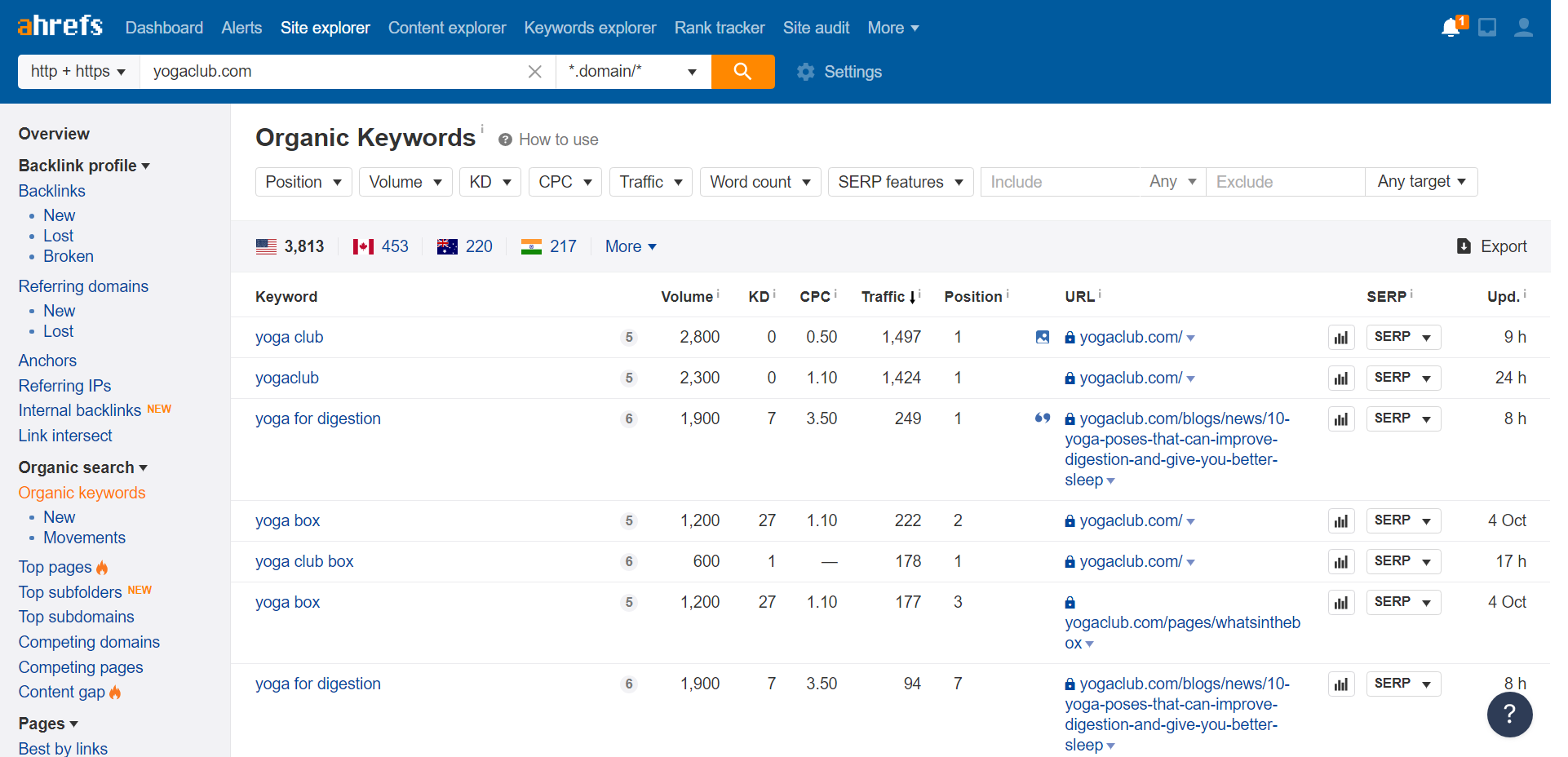Viewport: 1568px width, 757px height.
Task: Open the Volume filter dropdown
Action: point(405,182)
